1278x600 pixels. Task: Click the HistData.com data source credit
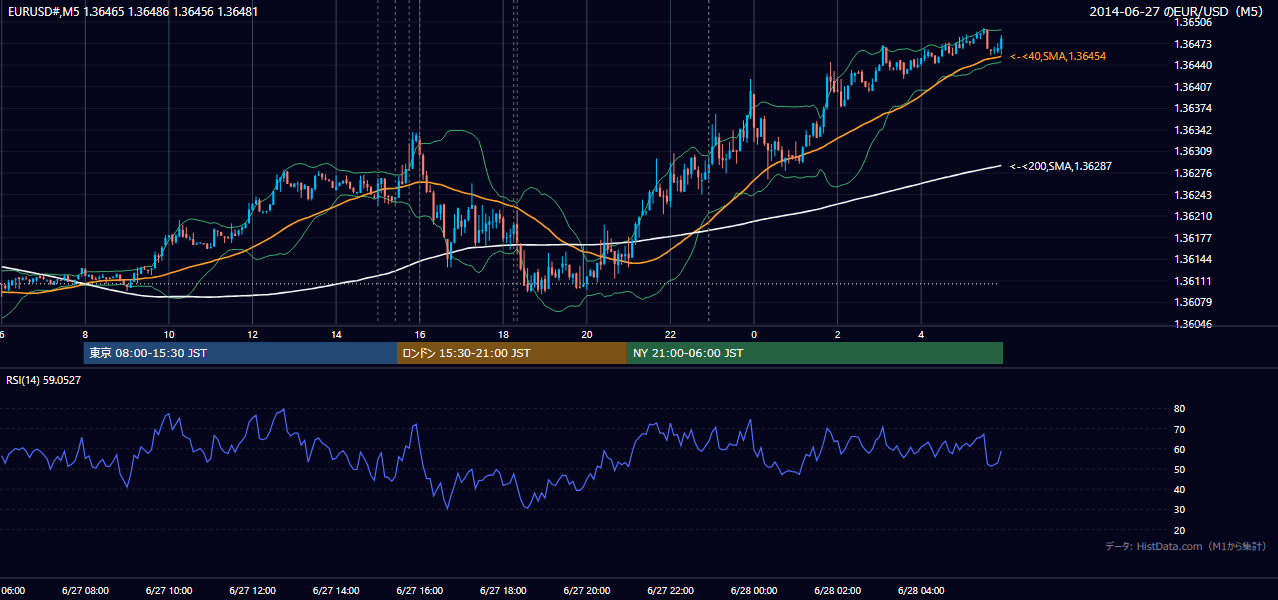tap(1186, 546)
